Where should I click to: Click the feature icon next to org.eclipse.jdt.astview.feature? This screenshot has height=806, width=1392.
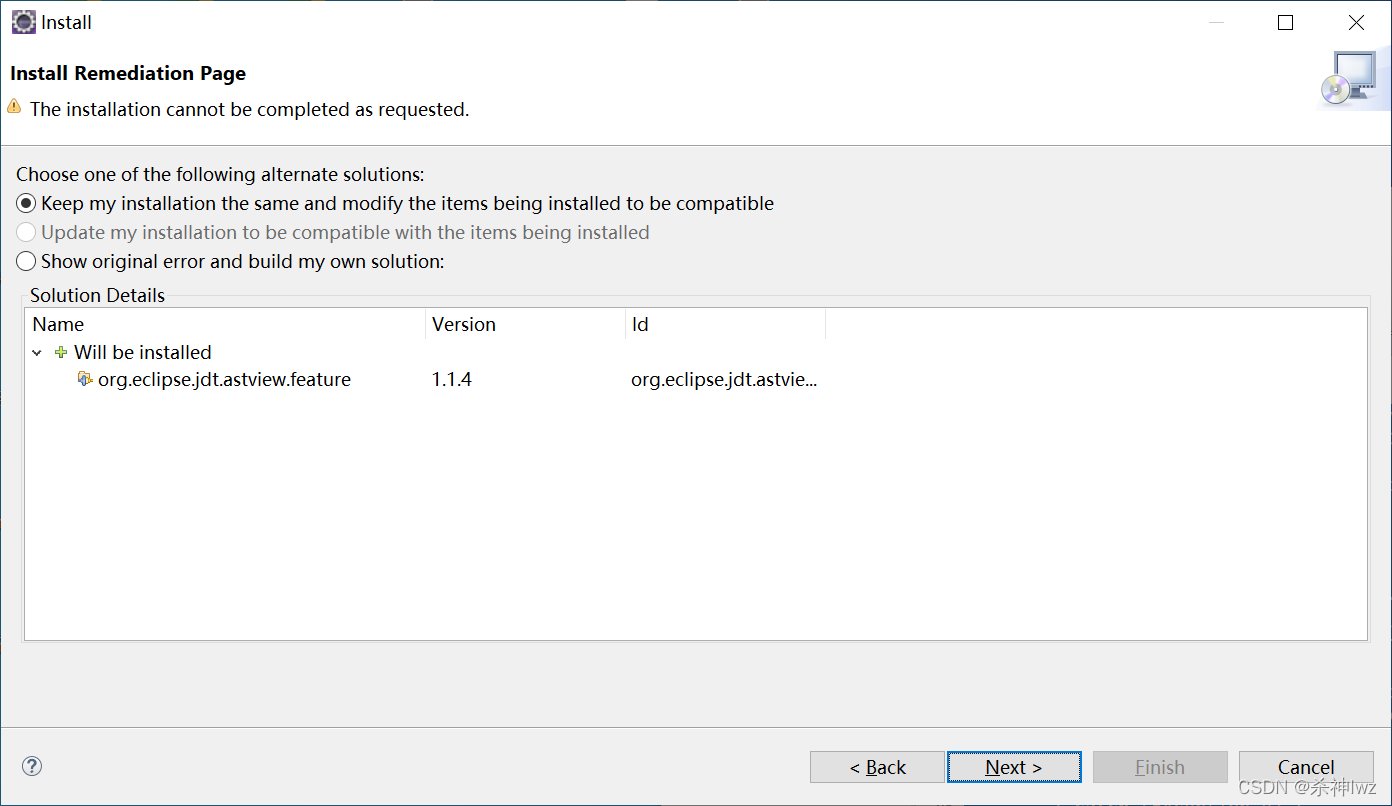(85, 379)
